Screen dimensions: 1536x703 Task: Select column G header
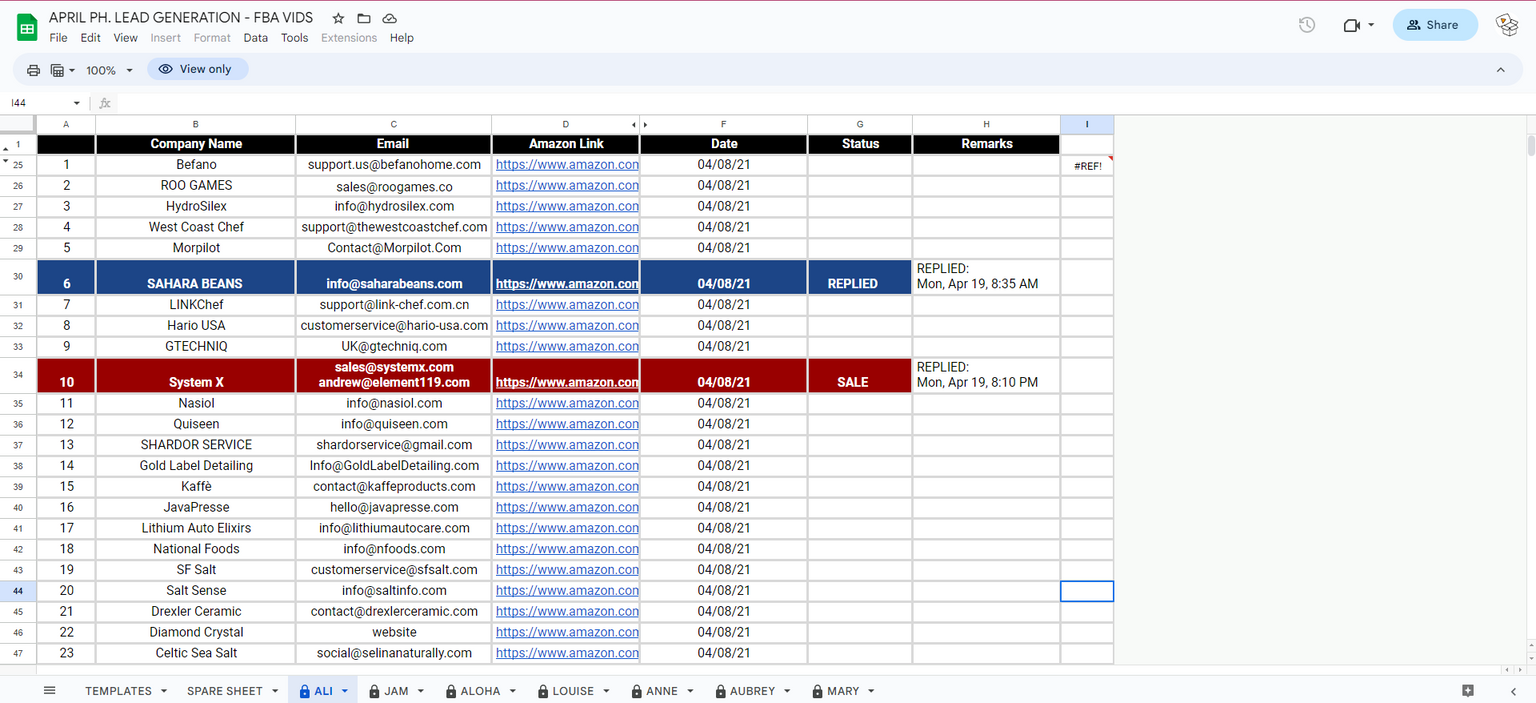click(x=860, y=124)
